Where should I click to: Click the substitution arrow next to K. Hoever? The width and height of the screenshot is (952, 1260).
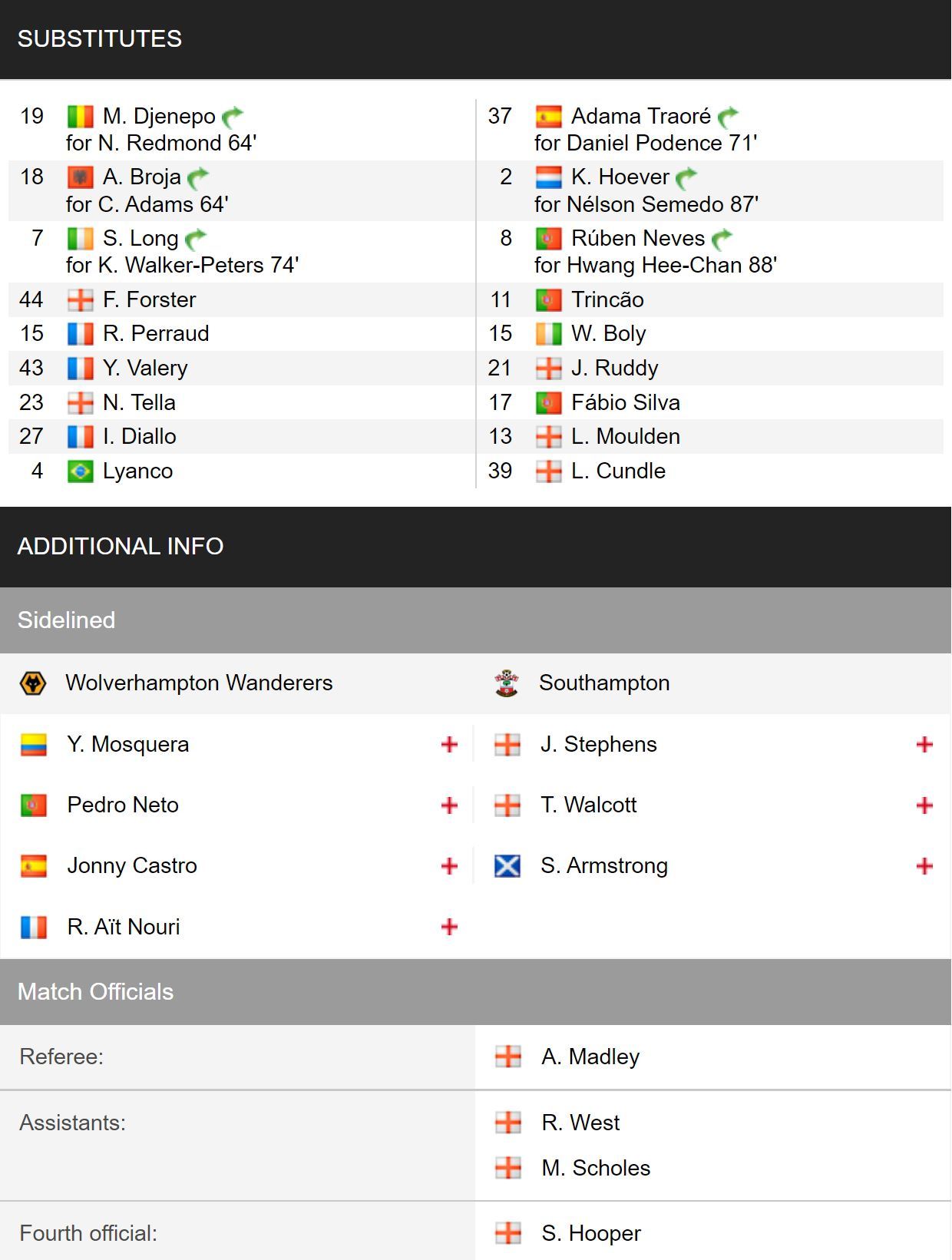pyautogui.click(x=687, y=177)
